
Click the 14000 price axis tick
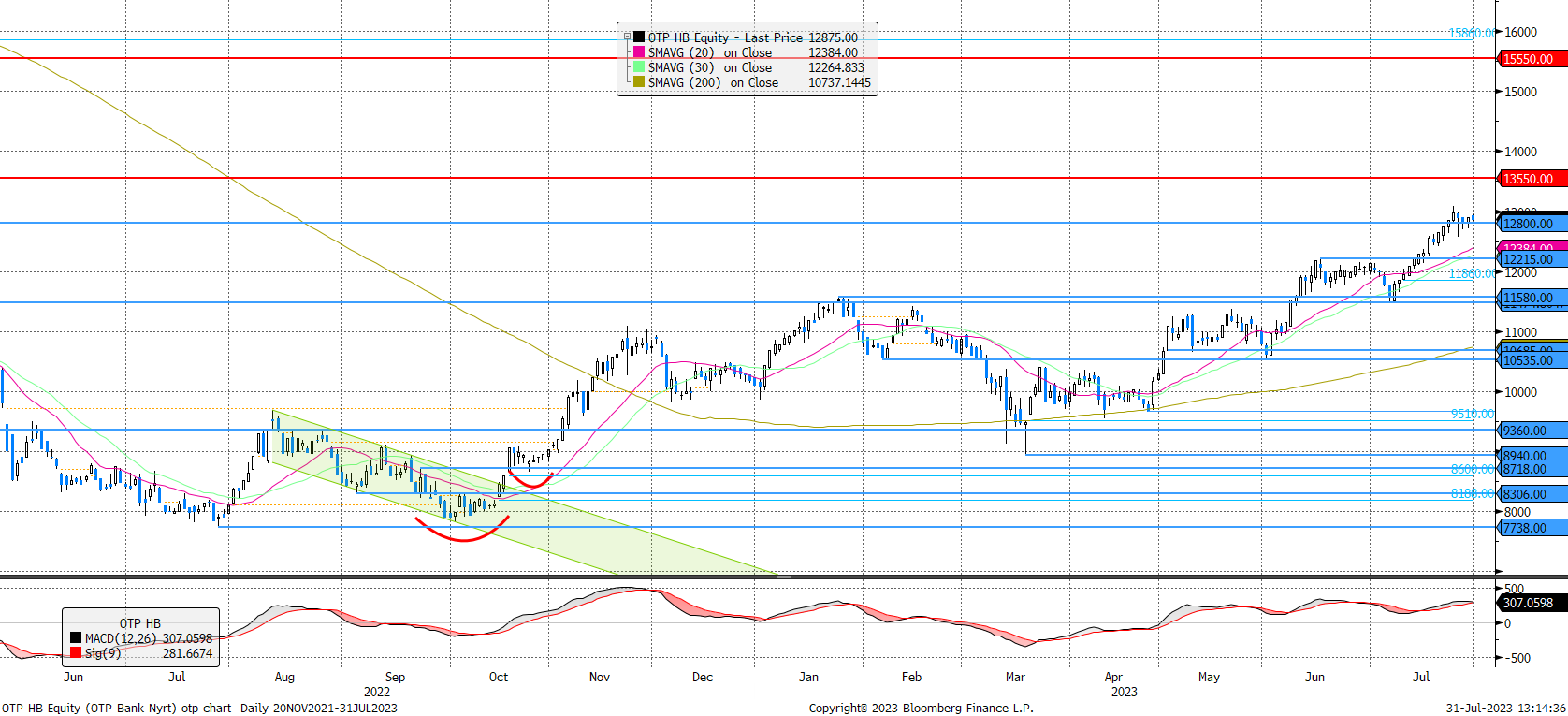[1520, 152]
